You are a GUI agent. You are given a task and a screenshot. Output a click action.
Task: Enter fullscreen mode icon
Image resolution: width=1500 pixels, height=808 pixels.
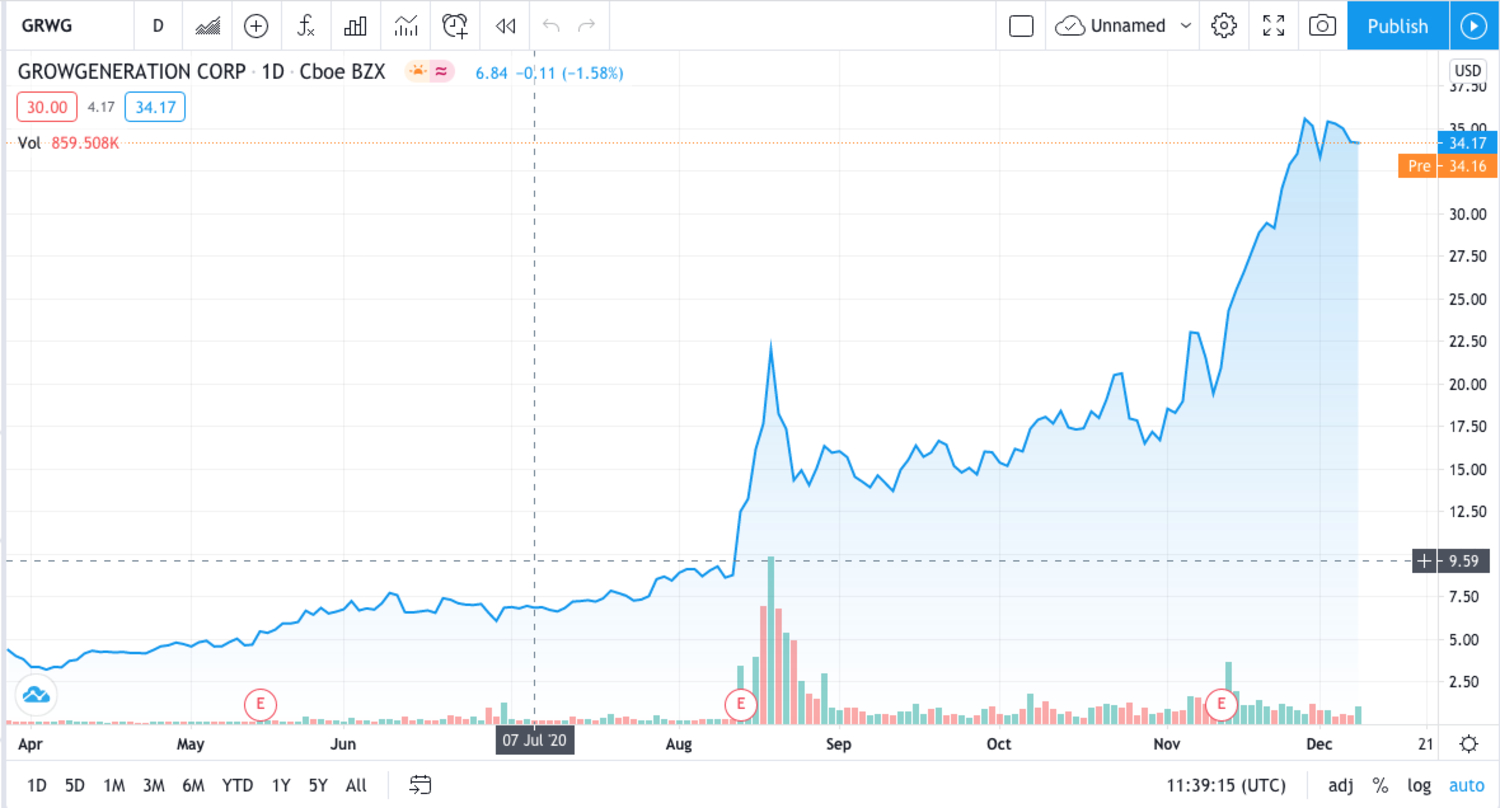(1273, 26)
